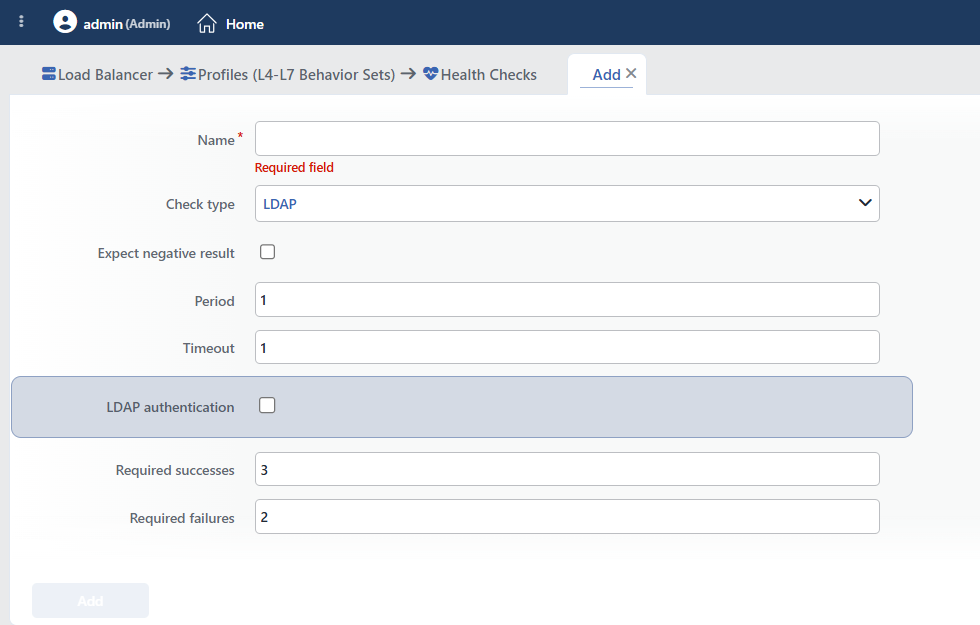
Task: Click the Profiles sliders icon
Action: [188, 74]
